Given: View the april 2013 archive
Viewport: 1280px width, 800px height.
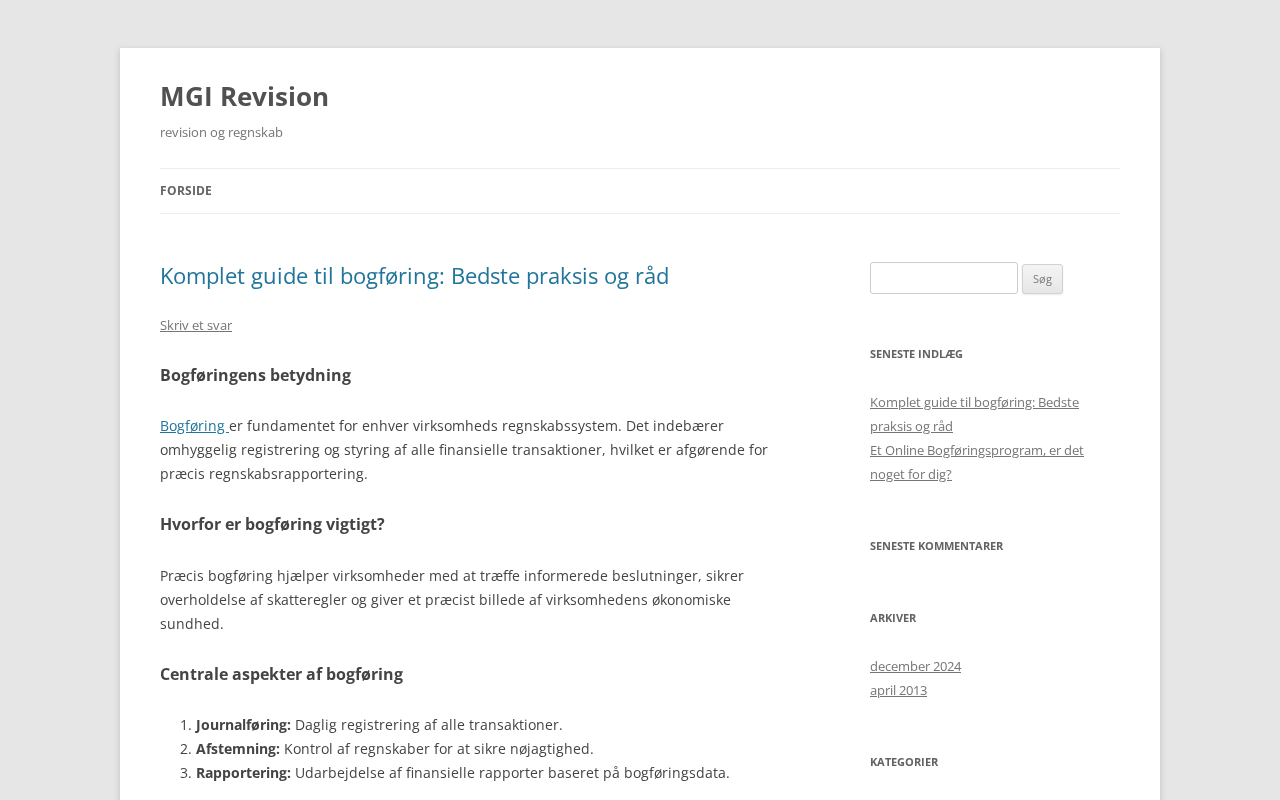Looking at the screenshot, I should click(x=898, y=690).
